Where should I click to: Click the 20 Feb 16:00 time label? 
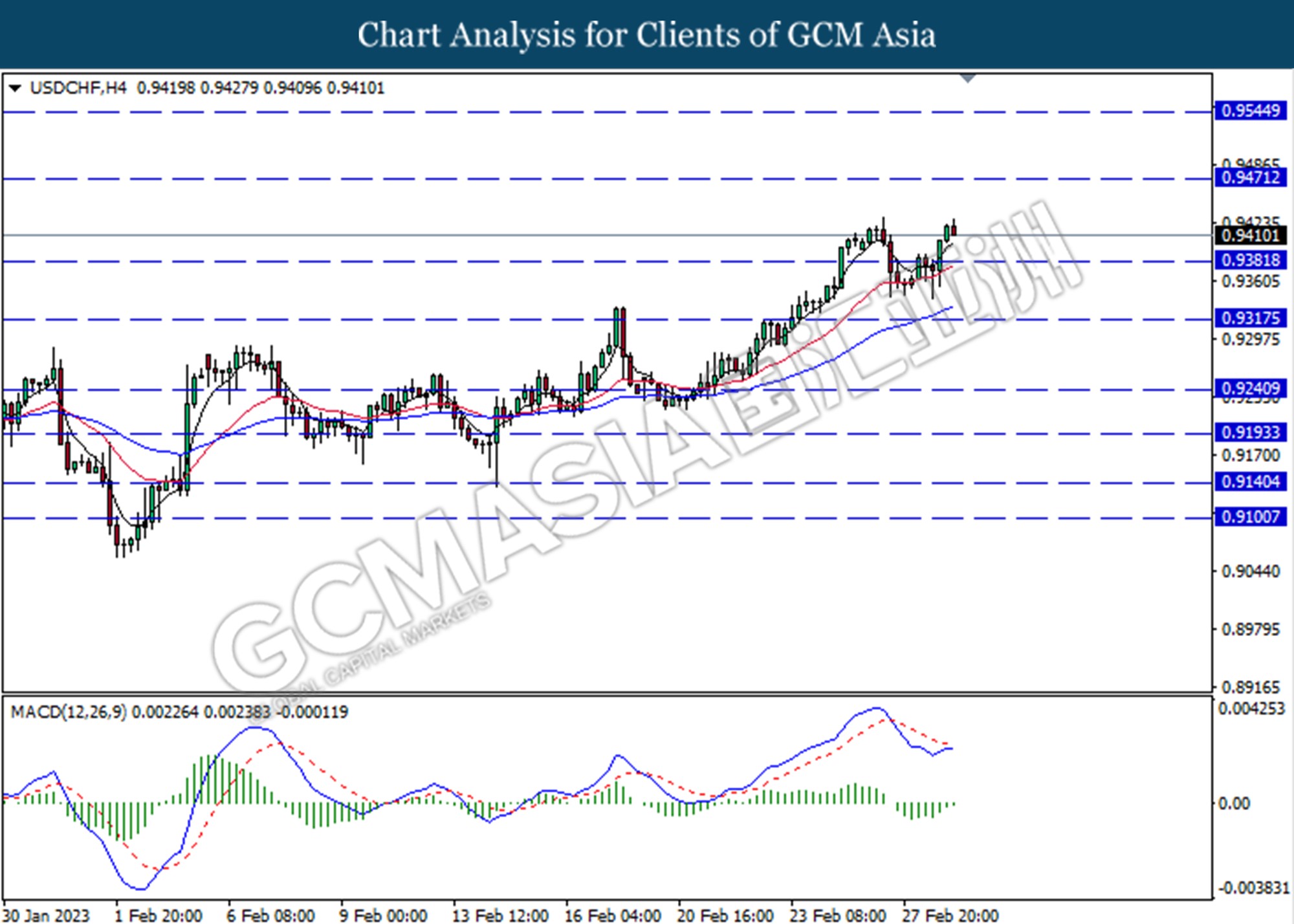point(725,916)
